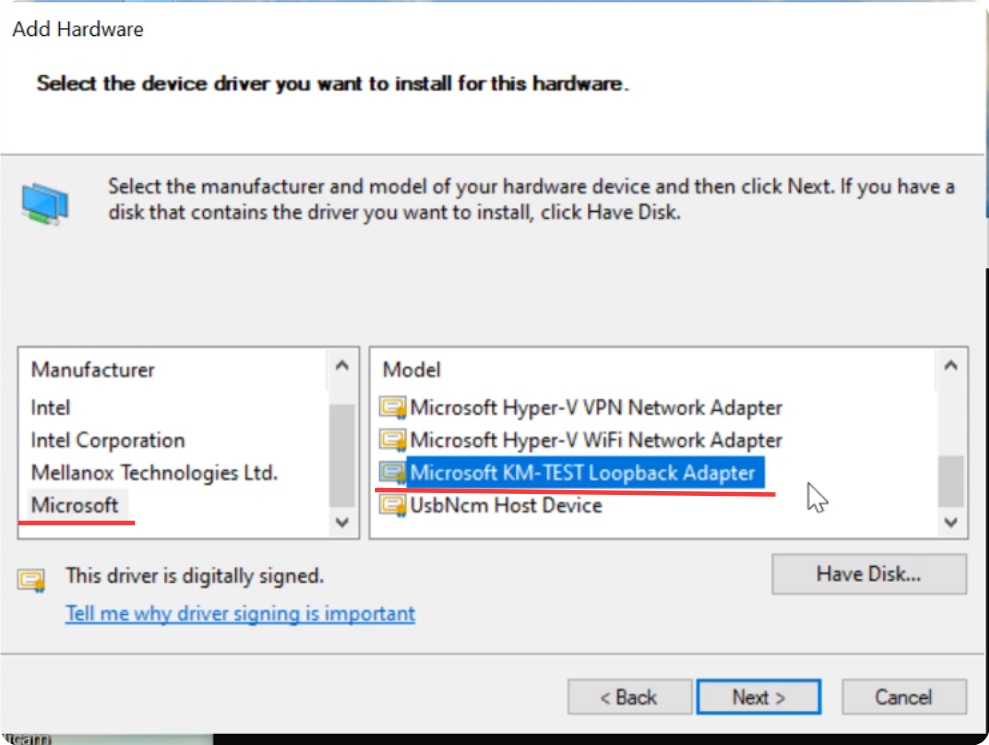The image size is (989, 745).
Task: Select Microsoft Hyper-V VPN Network Adapter model
Action: [596, 408]
